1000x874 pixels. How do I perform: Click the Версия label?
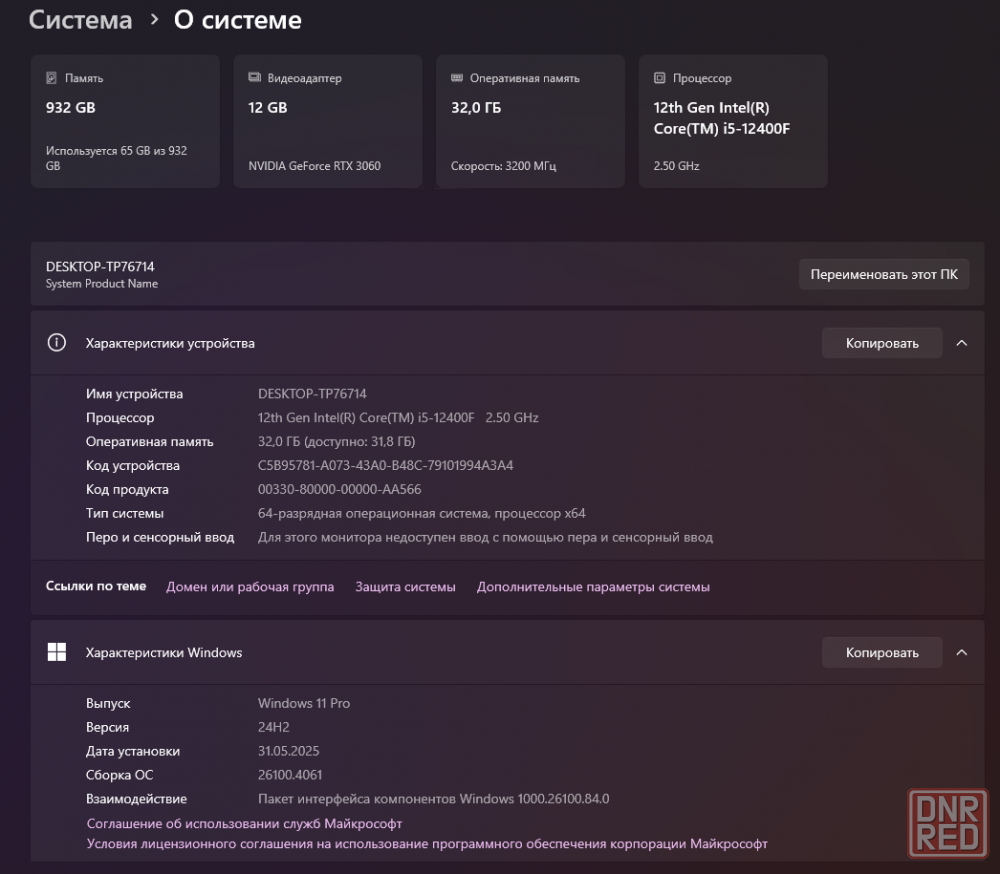pyautogui.click(x=107, y=727)
